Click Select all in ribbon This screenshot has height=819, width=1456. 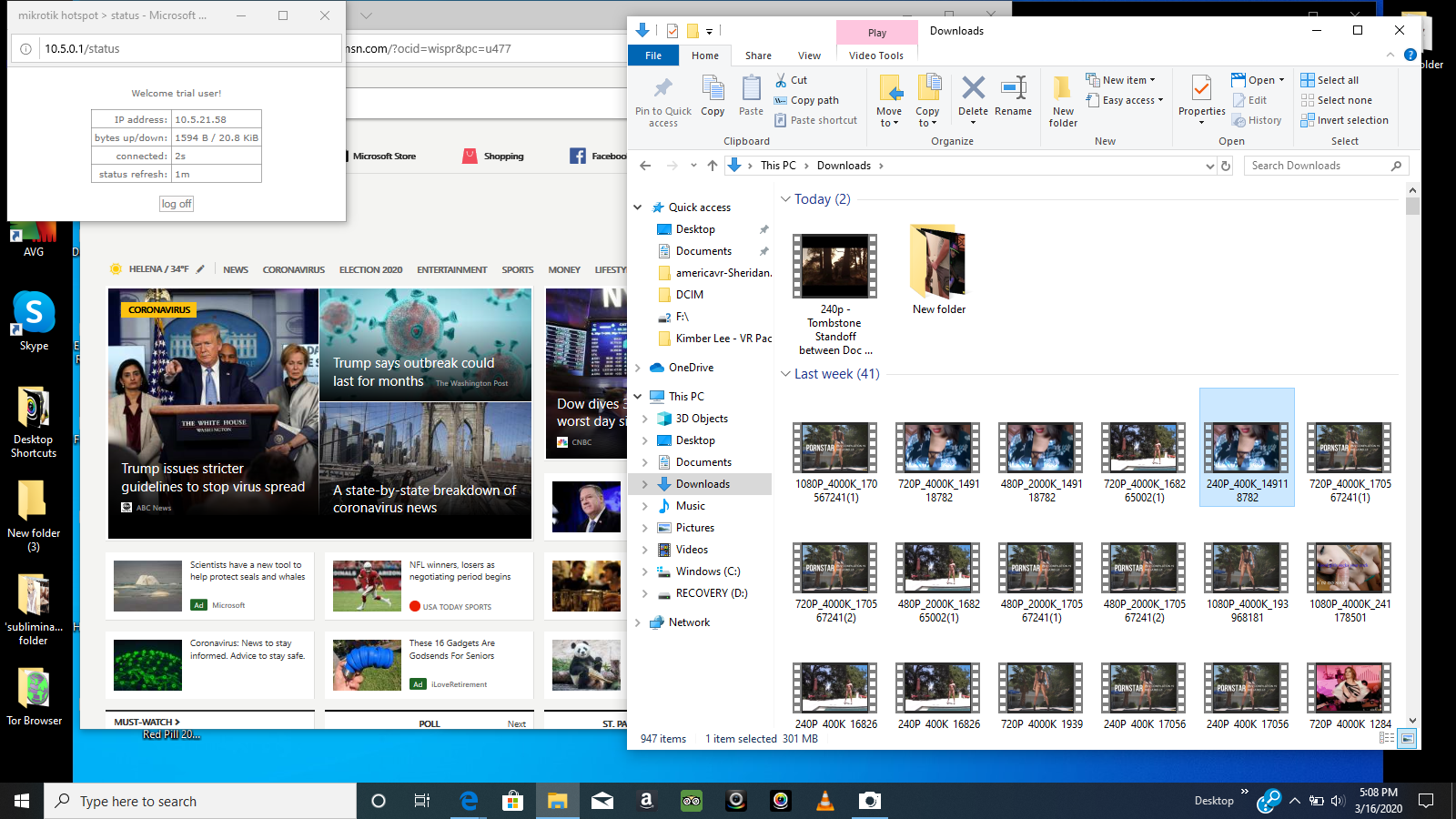(x=1330, y=80)
